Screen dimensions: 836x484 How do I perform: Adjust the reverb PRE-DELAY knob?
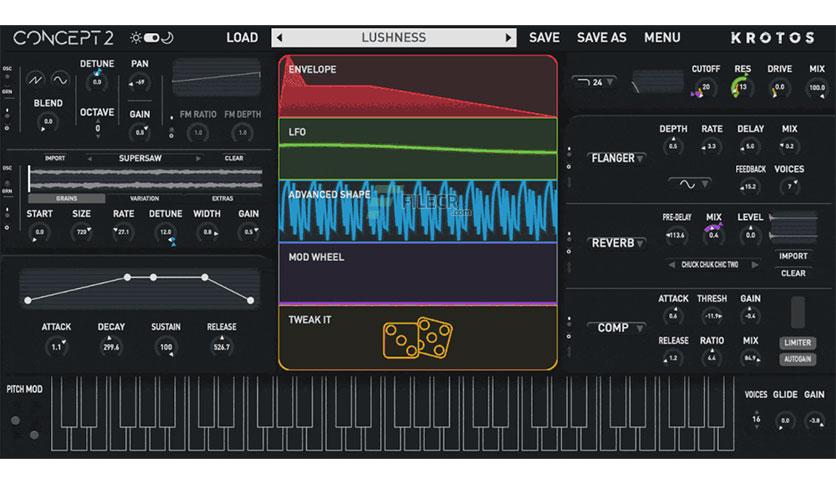676,235
